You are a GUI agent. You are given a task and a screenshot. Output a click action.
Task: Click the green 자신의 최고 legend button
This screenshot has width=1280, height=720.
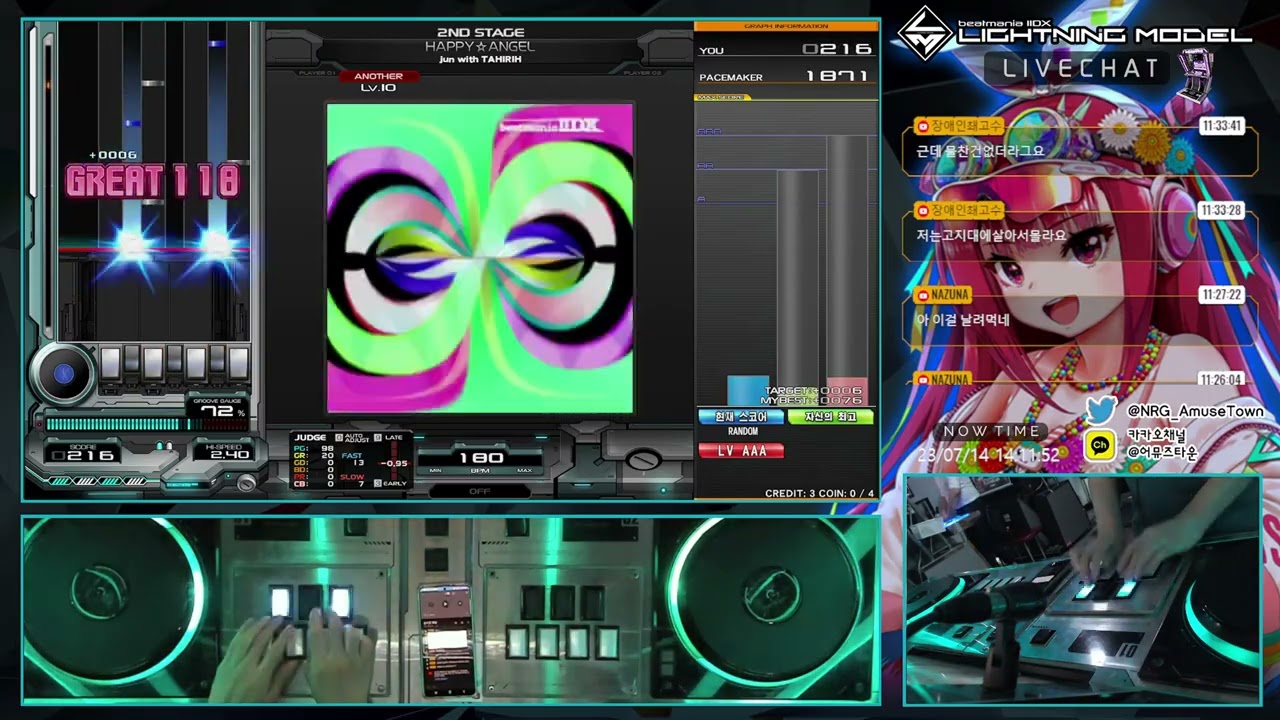tap(830, 417)
